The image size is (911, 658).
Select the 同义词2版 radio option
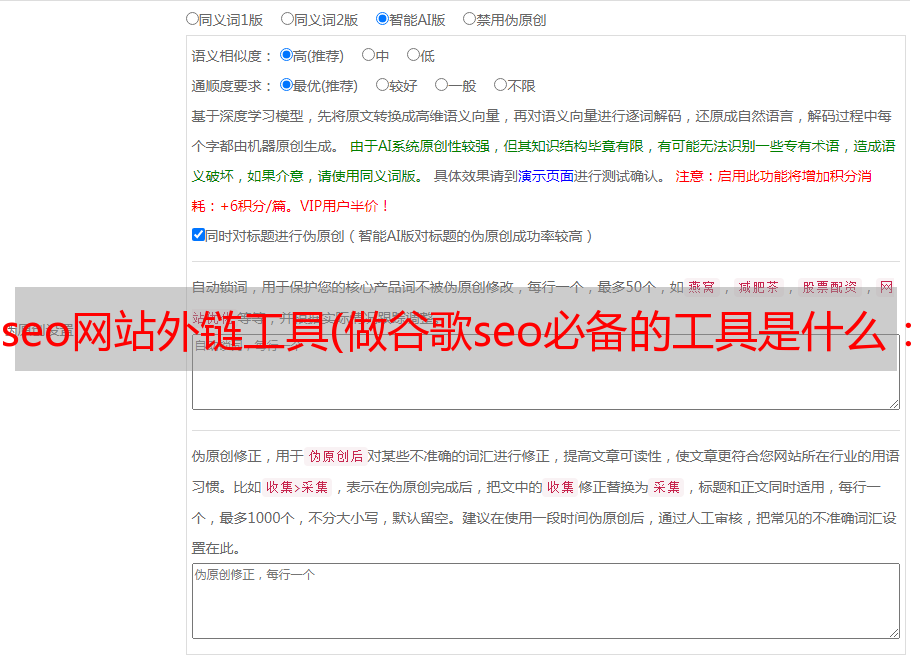tap(287, 19)
